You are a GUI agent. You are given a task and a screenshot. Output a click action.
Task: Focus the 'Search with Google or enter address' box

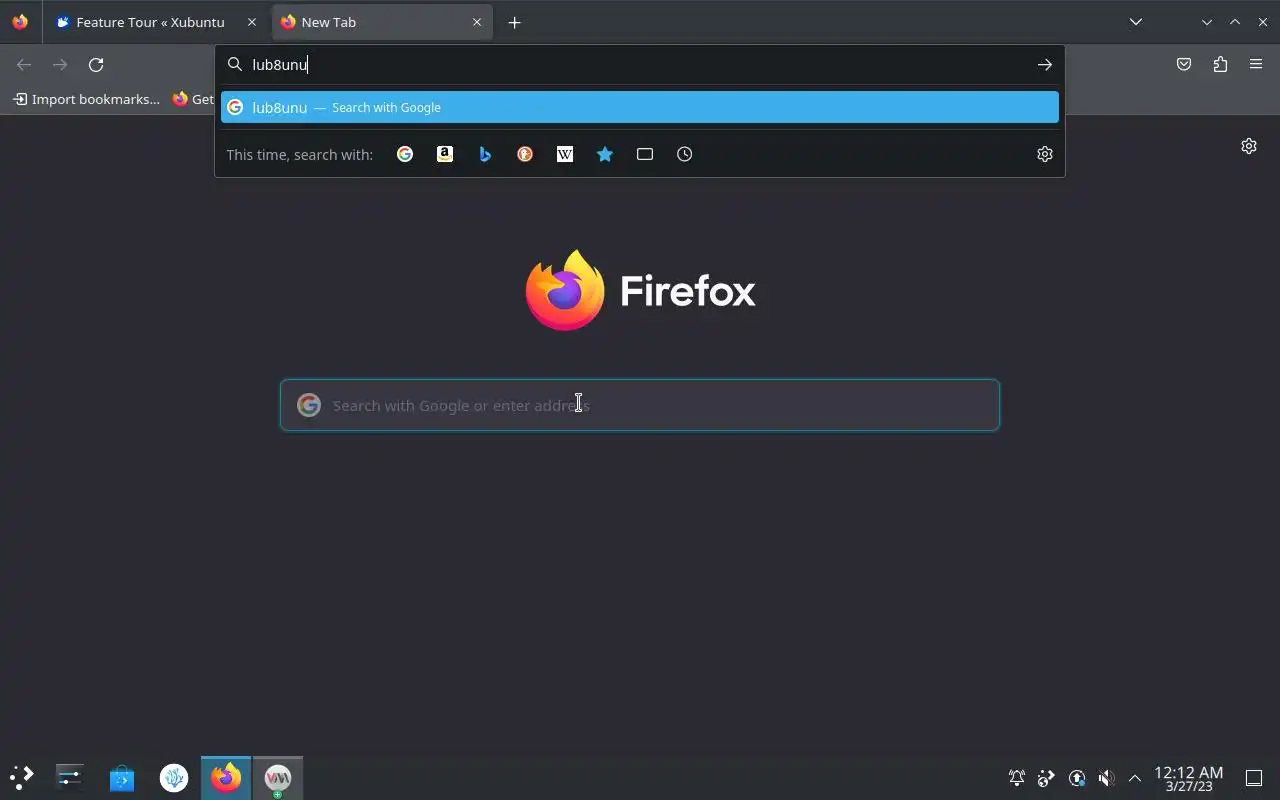pos(640,405)
